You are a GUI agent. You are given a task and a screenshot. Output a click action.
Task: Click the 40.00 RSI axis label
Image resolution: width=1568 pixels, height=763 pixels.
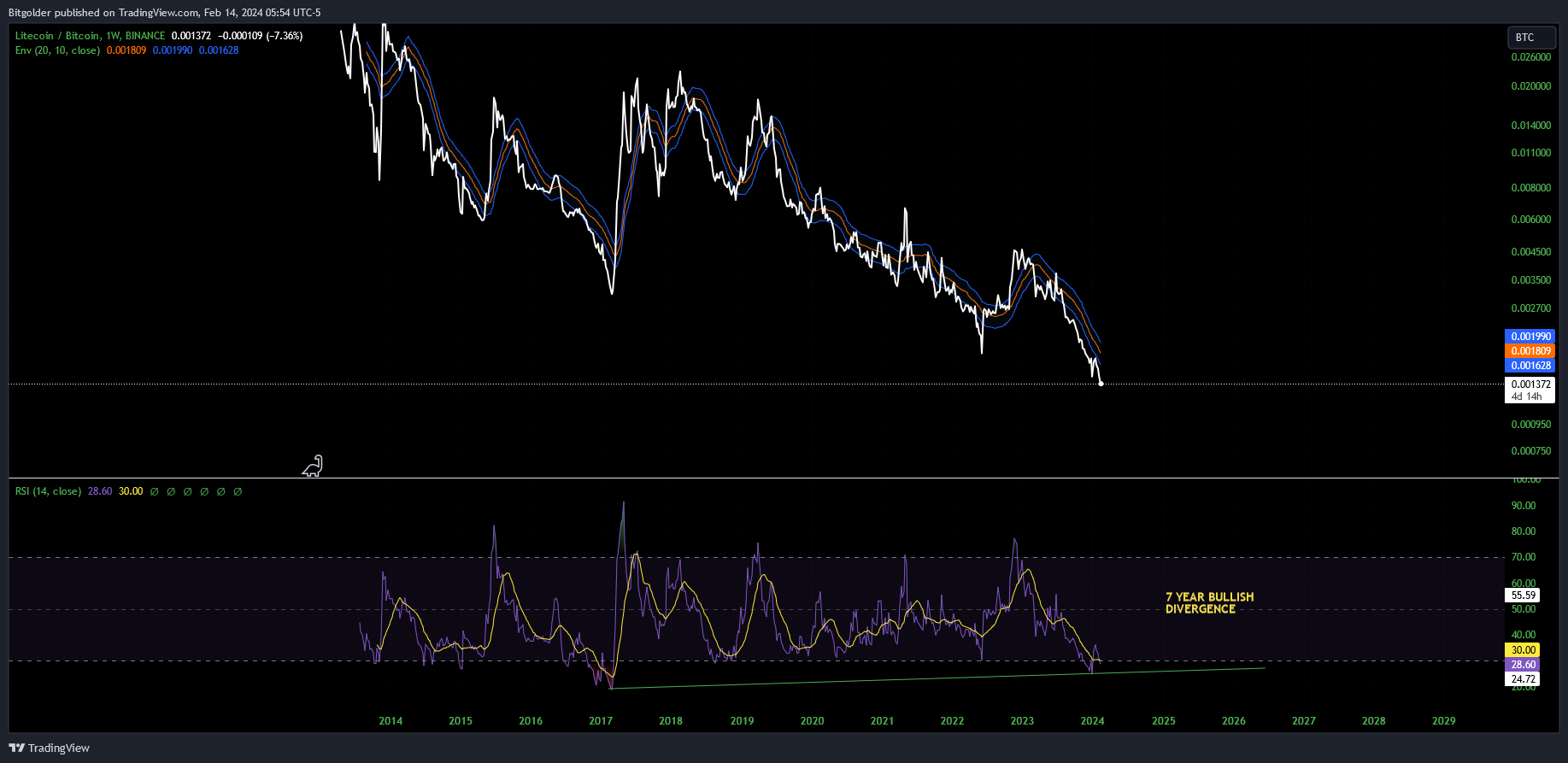[1524, 635]
